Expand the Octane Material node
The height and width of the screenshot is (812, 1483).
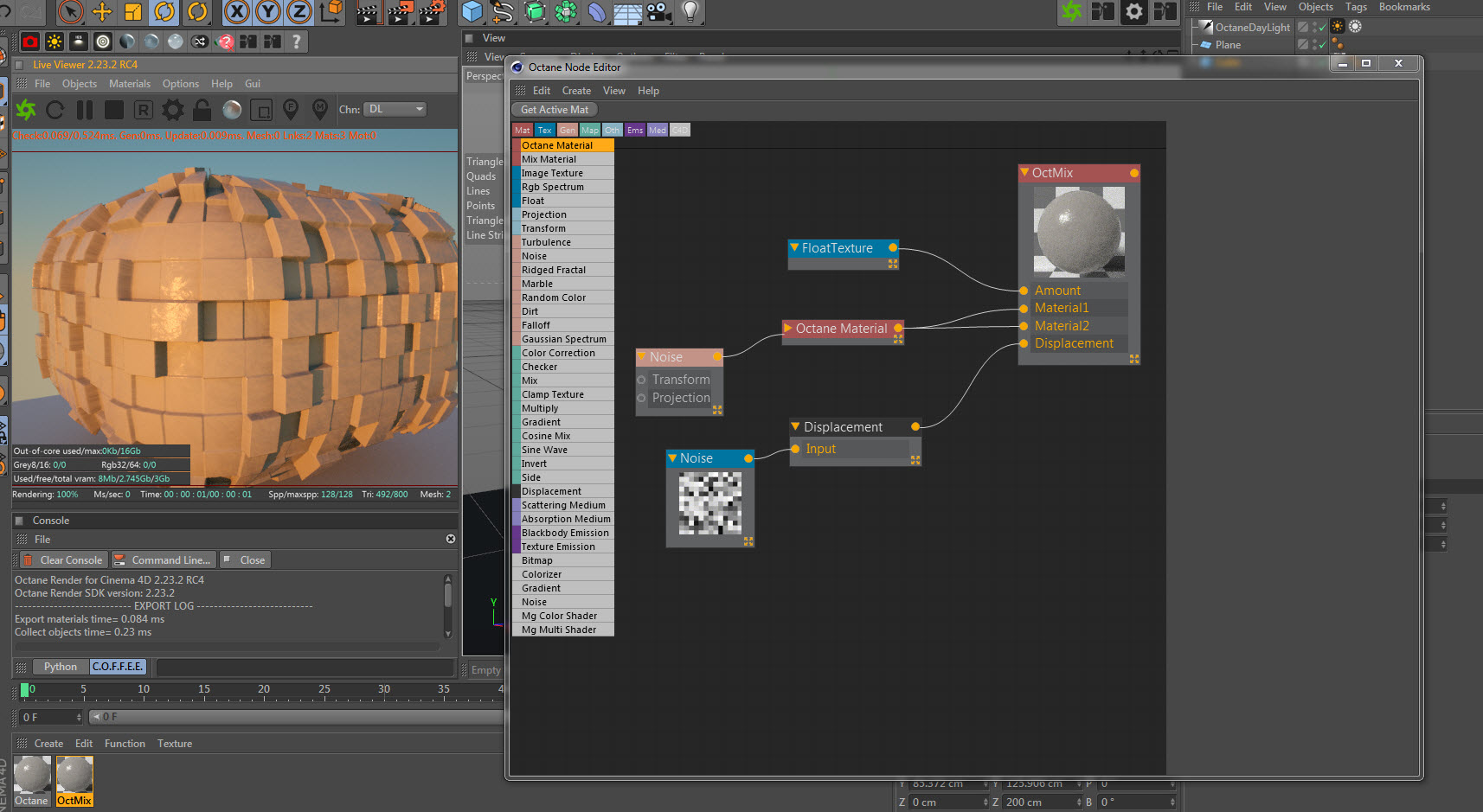coord(788,328)
